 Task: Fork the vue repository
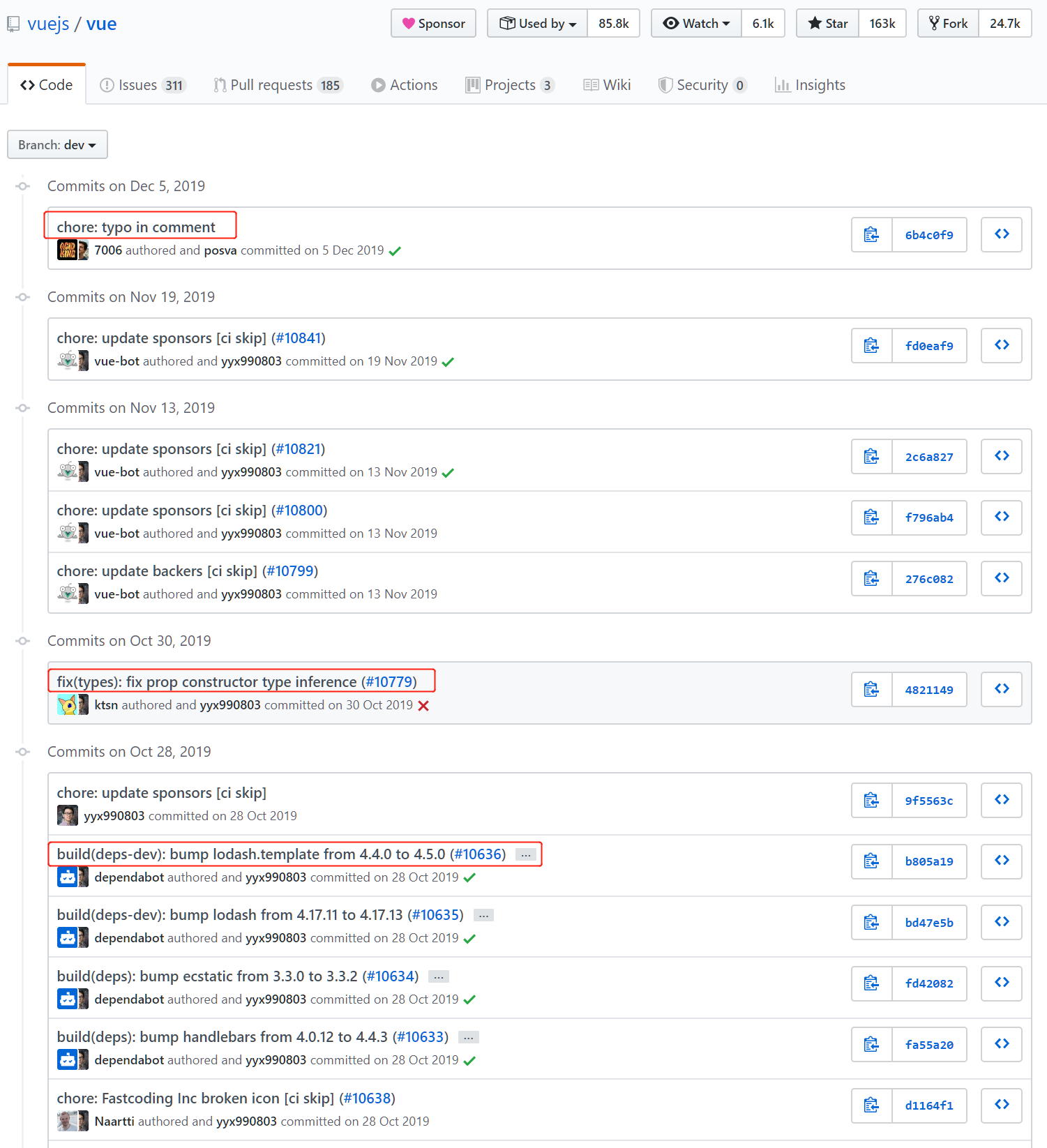[949, 24]
